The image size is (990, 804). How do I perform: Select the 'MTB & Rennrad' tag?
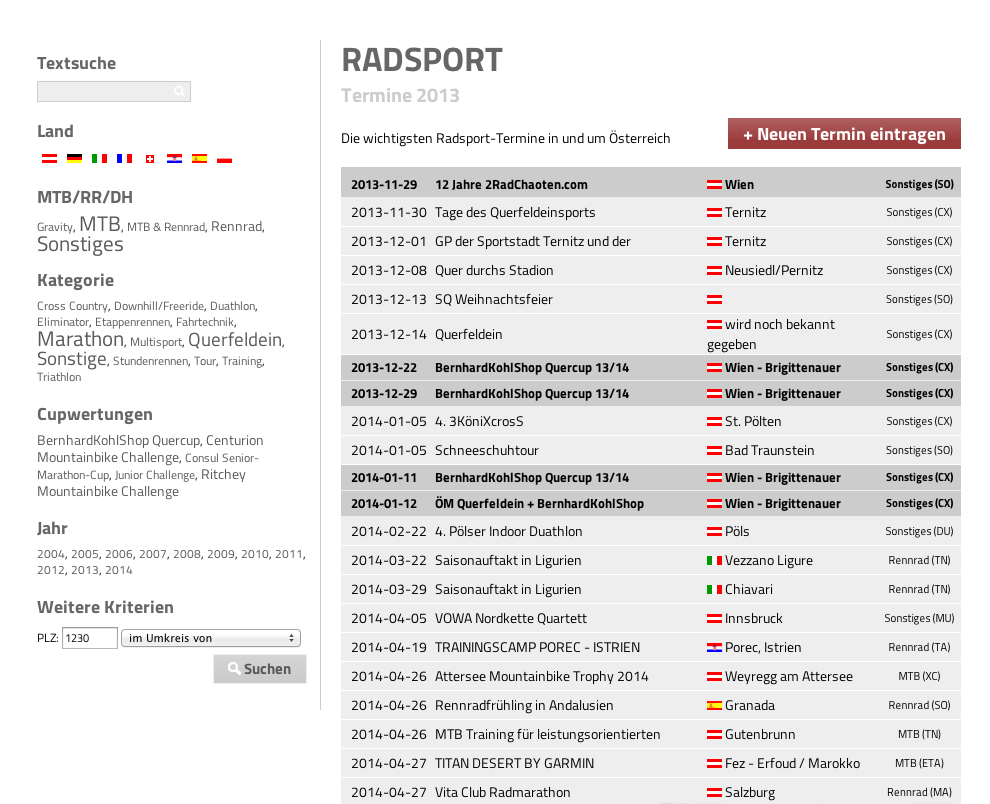tap(166, 227)
